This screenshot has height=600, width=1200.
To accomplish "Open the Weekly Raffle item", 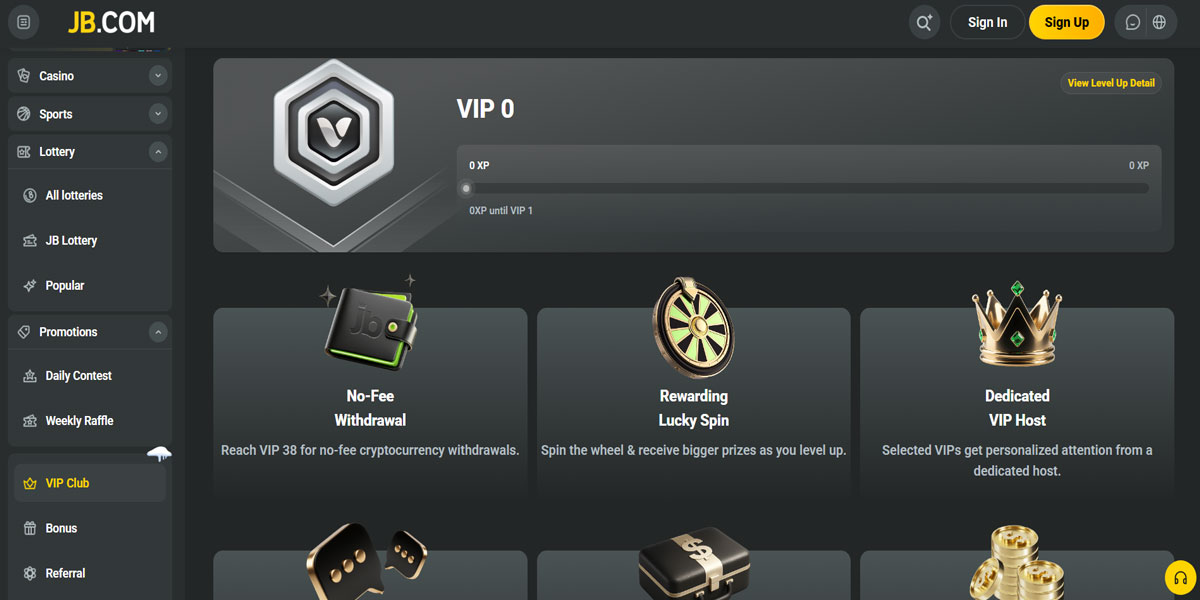I will tap(90, 421).
